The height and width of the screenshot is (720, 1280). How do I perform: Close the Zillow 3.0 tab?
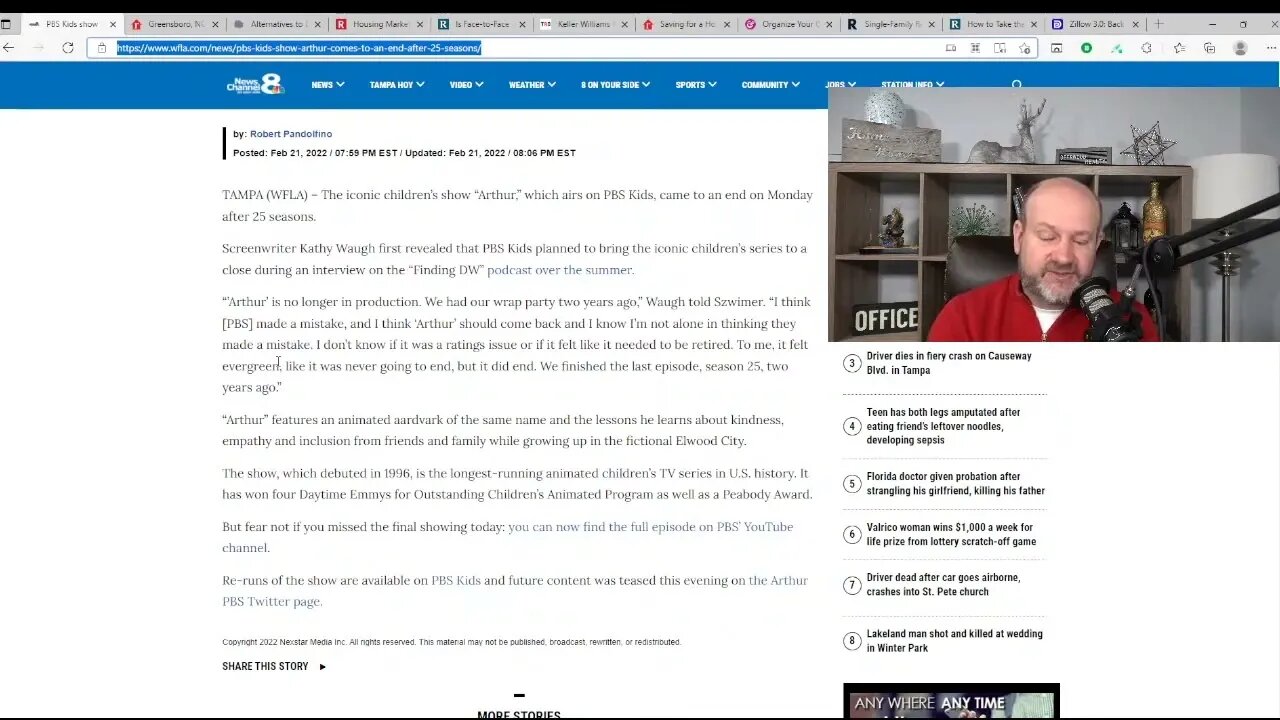coord(1135,24)
